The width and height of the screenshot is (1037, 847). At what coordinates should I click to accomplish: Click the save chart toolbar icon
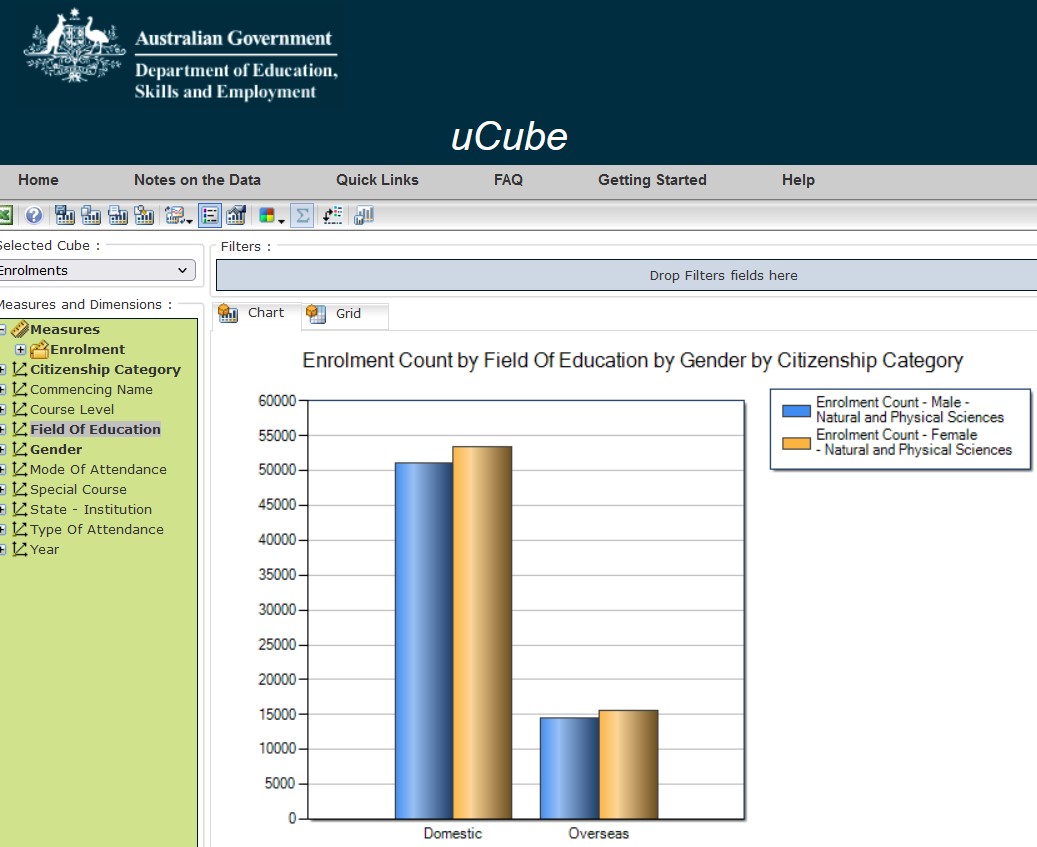(x=65, y=216)
